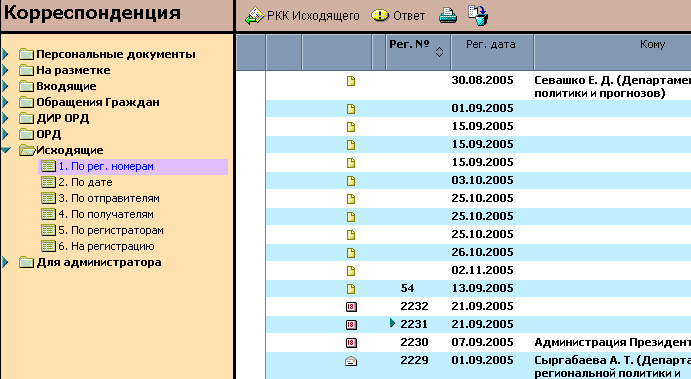Click document icon in 26.10.2005 row
Image resolution: width=691 pixels, height=379 pixels.
pos(351,253)
